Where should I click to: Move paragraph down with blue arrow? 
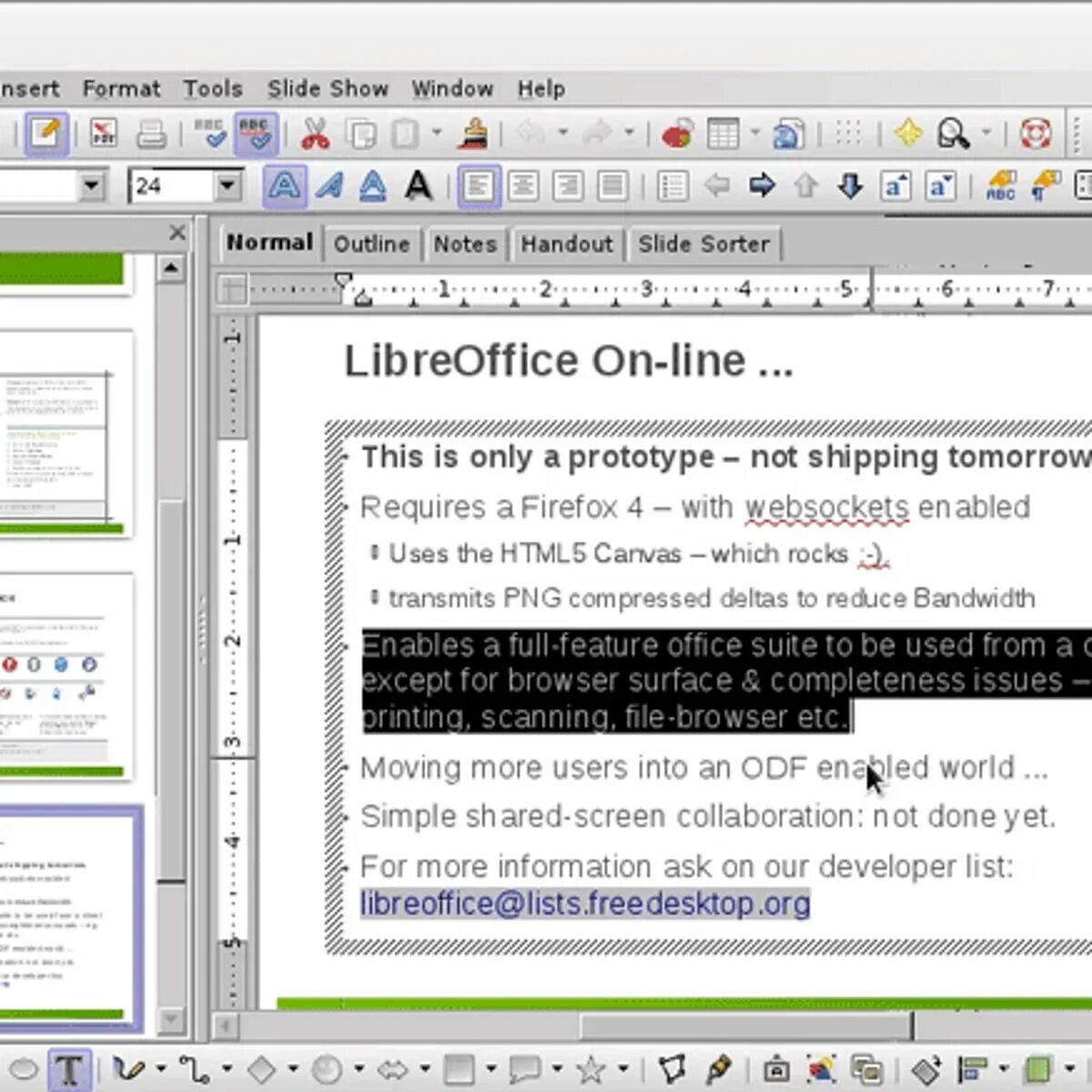tap(851, 187)
